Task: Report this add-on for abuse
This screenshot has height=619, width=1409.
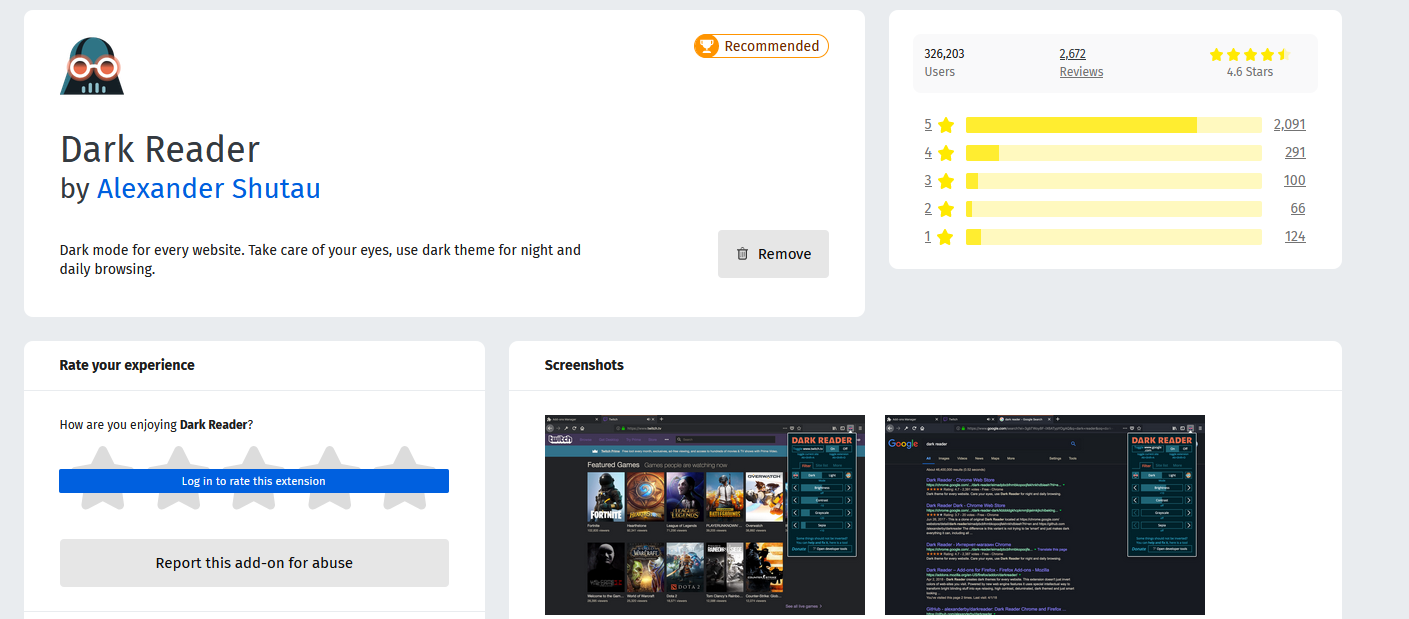Action: click(x=254, y=563)
